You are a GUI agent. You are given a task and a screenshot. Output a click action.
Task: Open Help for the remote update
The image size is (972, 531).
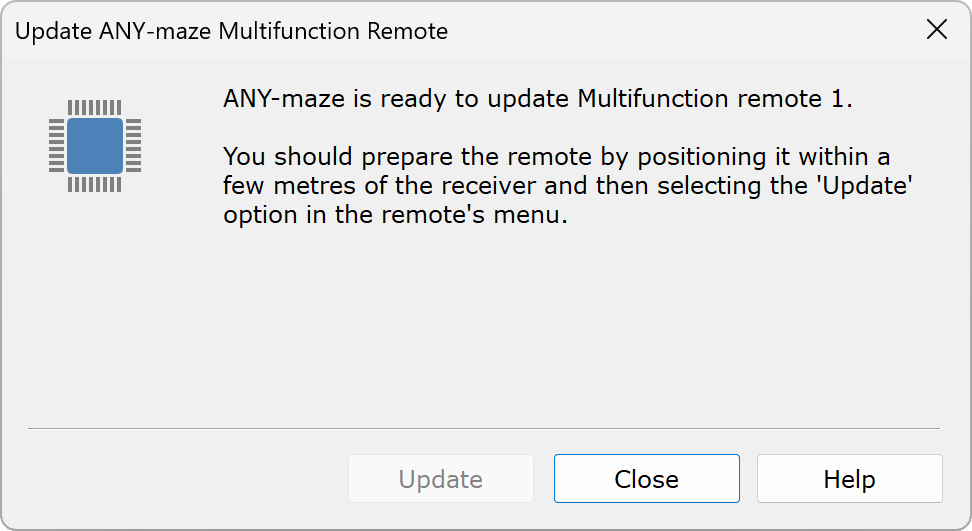849,478
